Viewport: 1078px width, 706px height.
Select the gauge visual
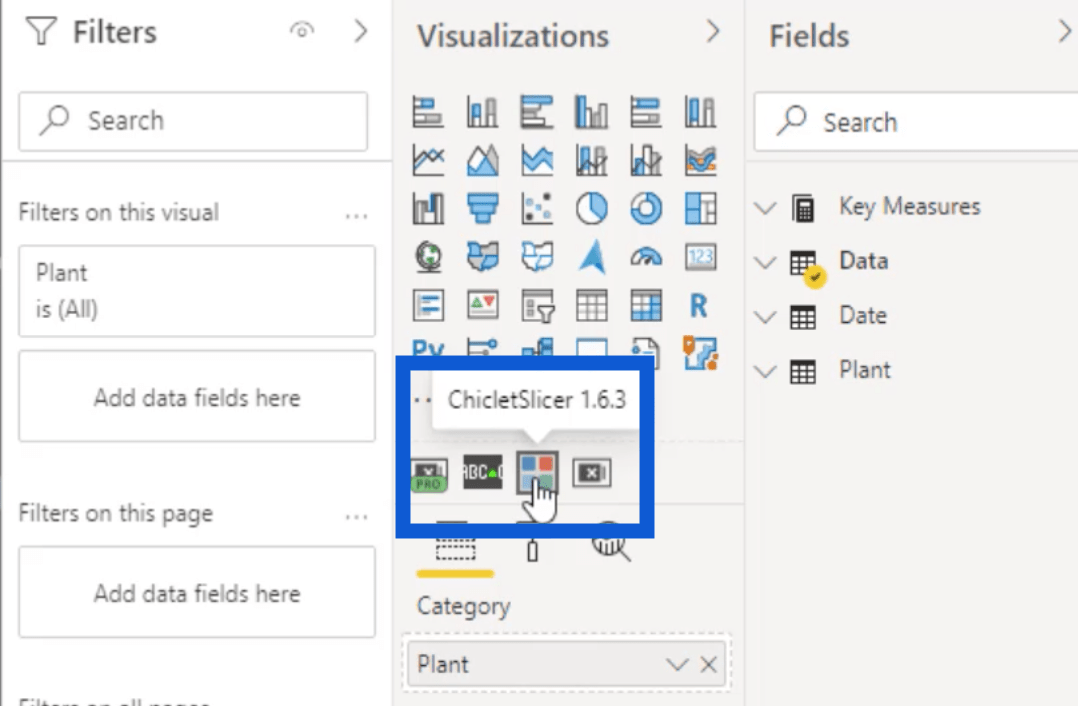[x=646, y=257]
